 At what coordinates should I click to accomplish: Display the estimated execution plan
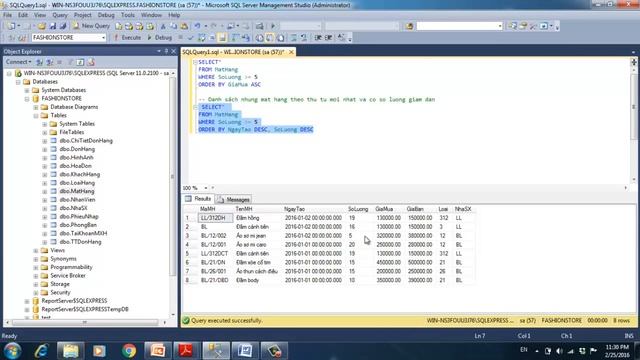click(201, 38)
